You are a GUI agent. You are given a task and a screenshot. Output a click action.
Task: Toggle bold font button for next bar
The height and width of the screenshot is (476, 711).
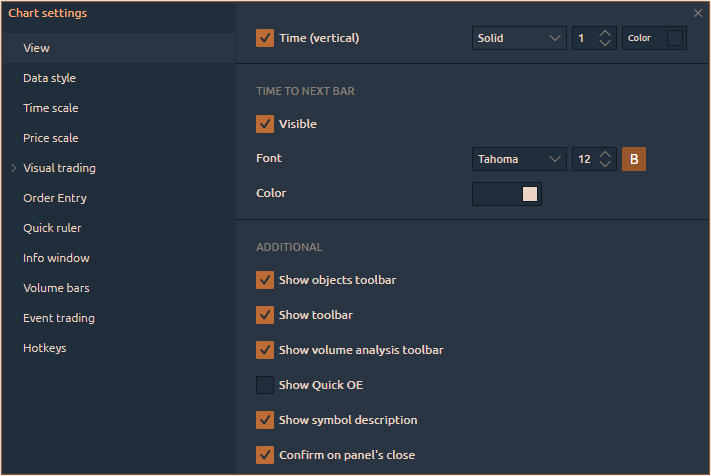(x=634, y=159)
